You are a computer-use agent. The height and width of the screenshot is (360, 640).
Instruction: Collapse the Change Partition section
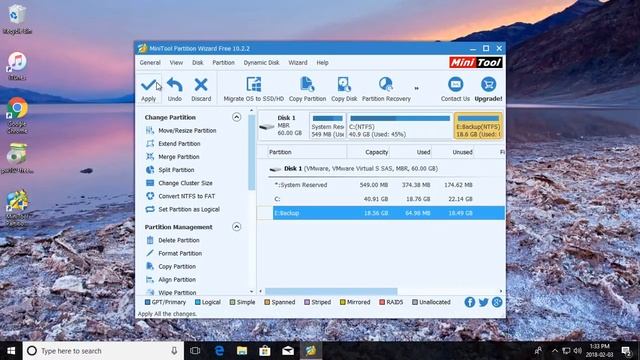236,117
